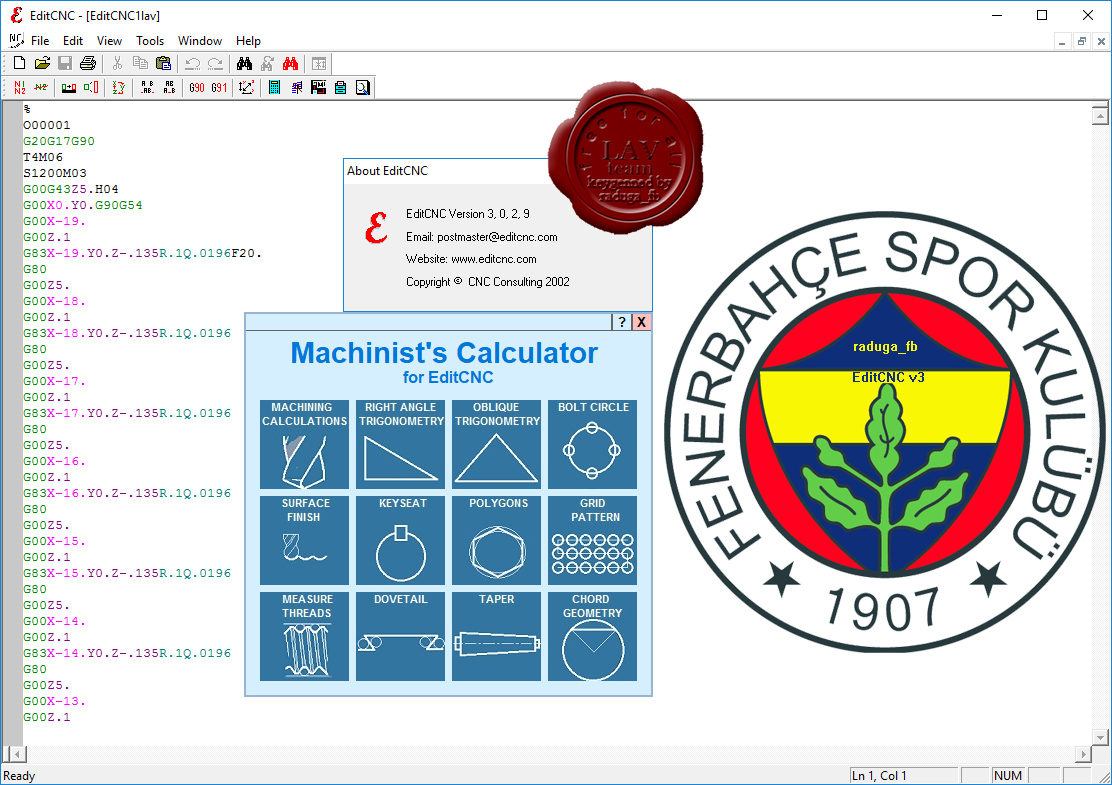Image resolution: width=1112 pixels, height=785 pixels.
Task: Convert to incremental with G91 icon
Action: [x=219, y=87]
